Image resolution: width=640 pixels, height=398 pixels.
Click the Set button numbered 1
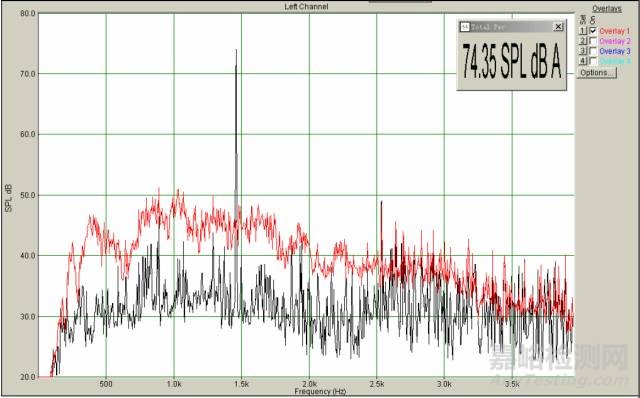pyautogui.click(x=582, y=31)
